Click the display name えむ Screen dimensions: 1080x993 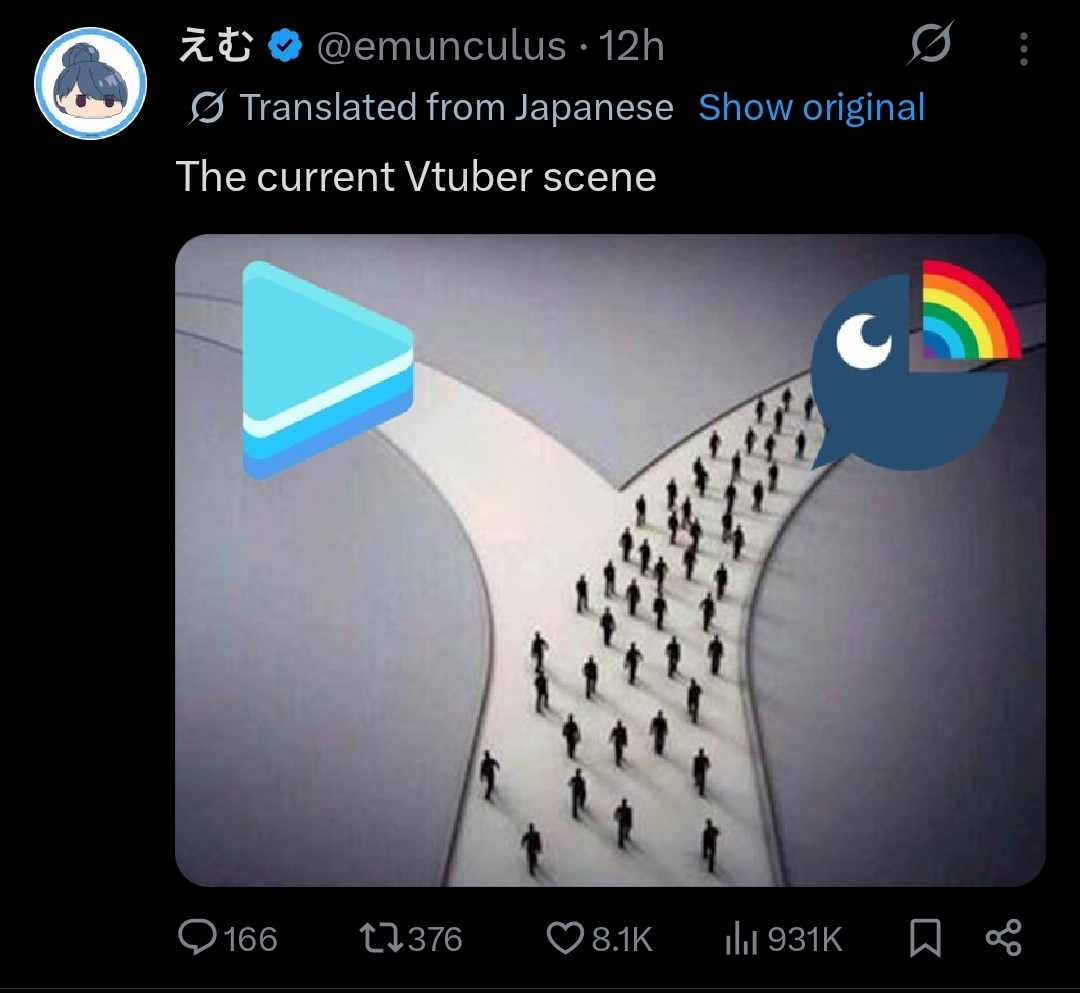point(216,46)
